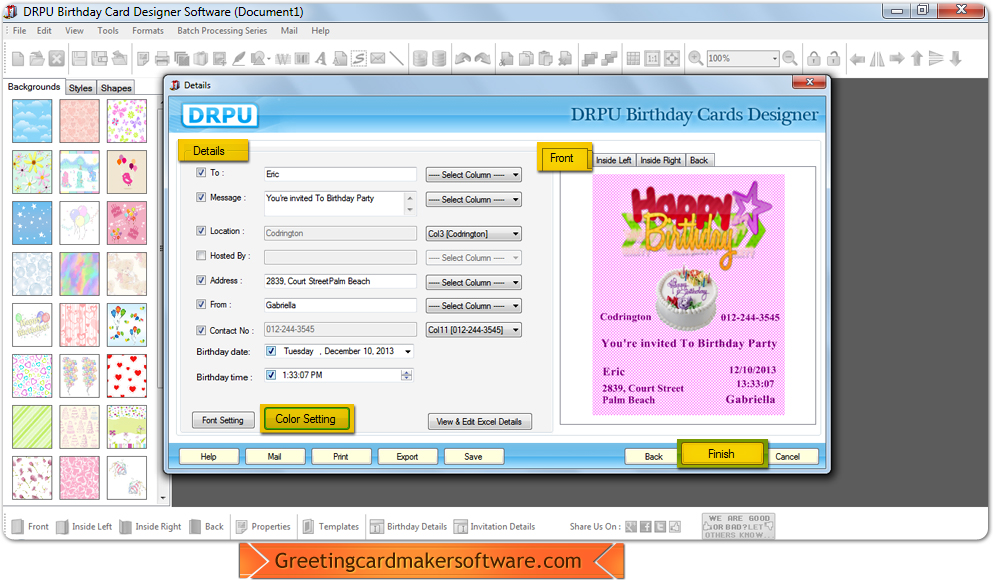Click the Undo arrow toolbar icon
The width and height of the screenshot is (993, 580).
[x=463, y=59]
